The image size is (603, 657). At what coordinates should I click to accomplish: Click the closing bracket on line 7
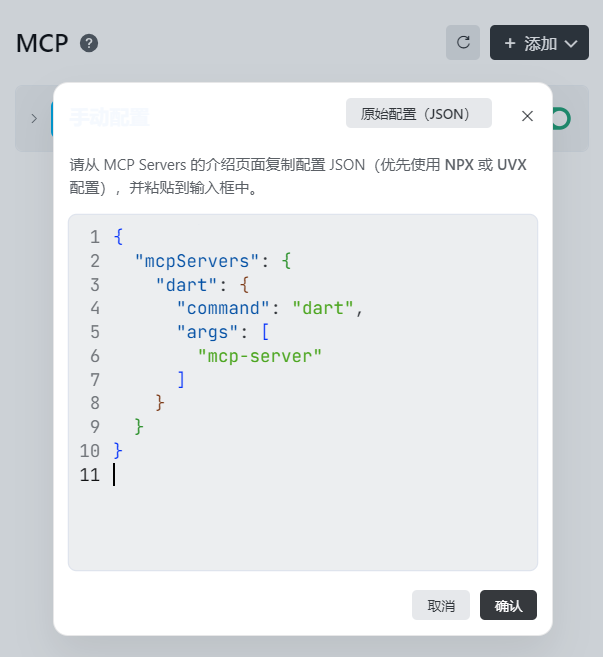click(181, 380)
